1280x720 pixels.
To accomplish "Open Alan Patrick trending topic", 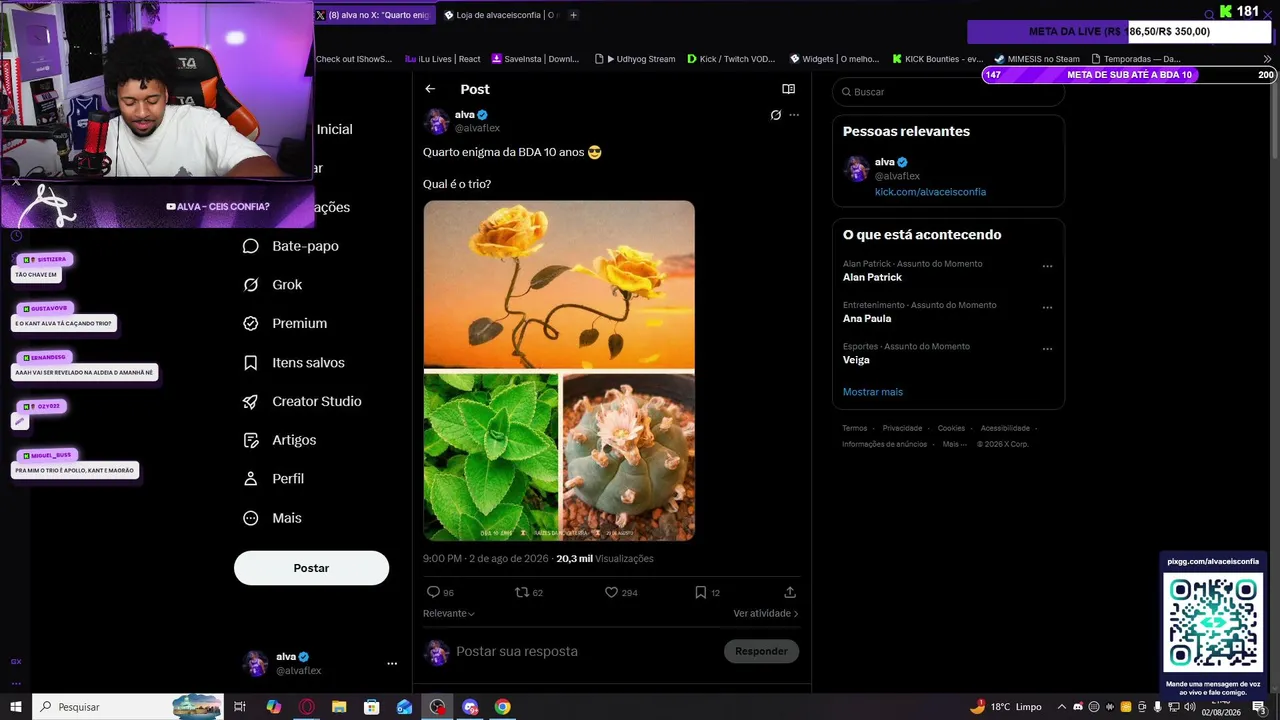I will pyautogui.click(x=872, y=277).
